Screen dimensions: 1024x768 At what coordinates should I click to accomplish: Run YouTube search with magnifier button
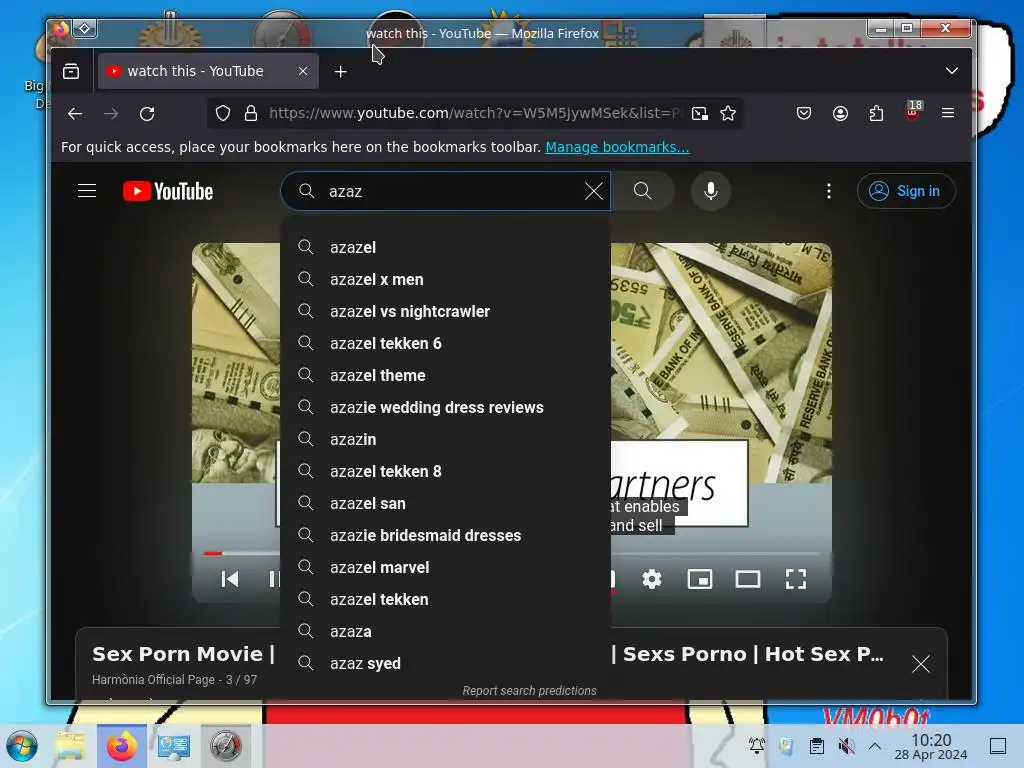pos(643,191)
